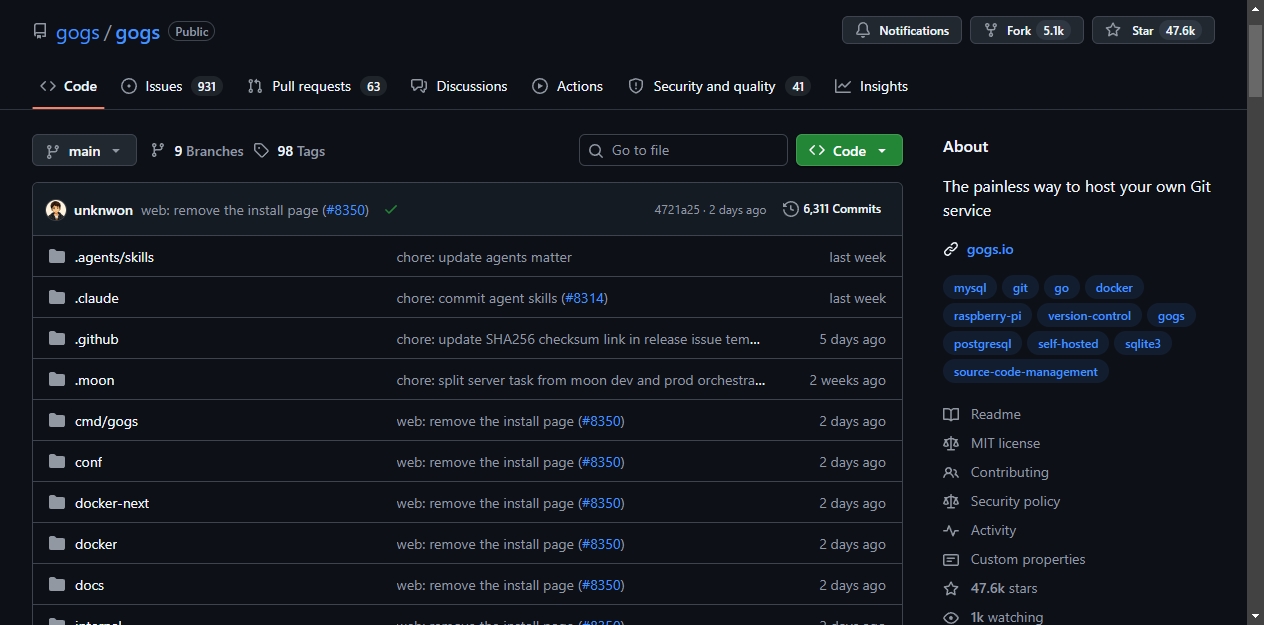
Task: Click folder icon for cmd/gogs
Action: [x=57, y=421]
